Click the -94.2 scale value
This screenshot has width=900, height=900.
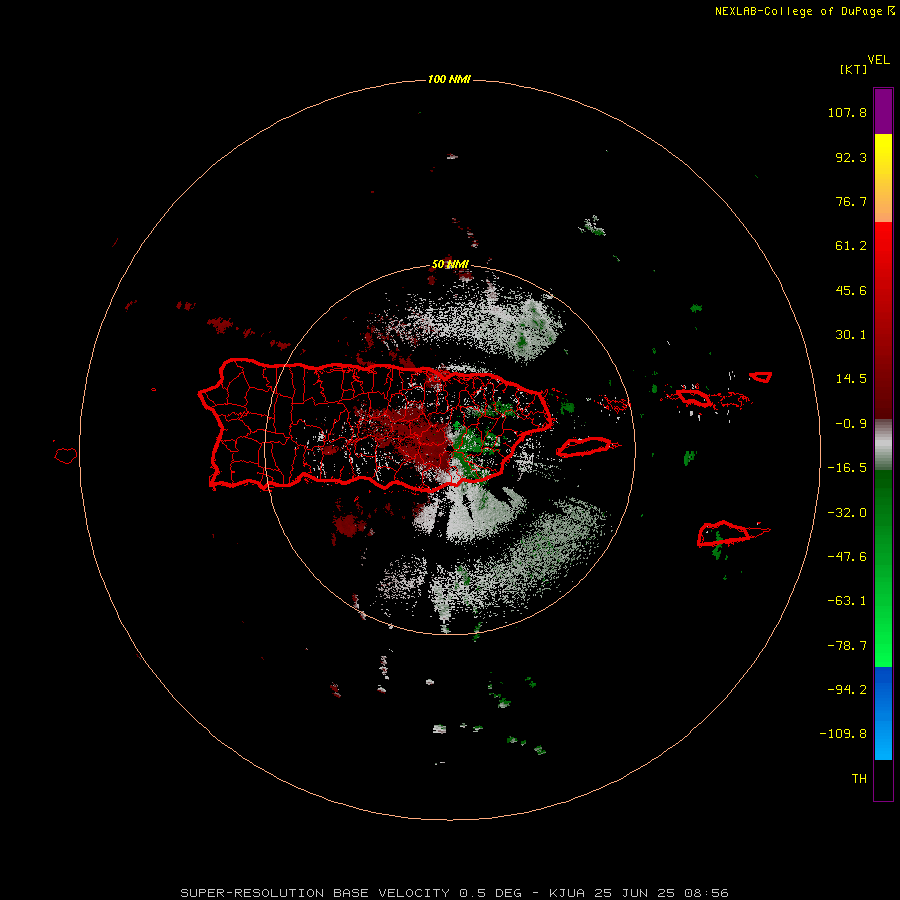(x=847, y=690)
